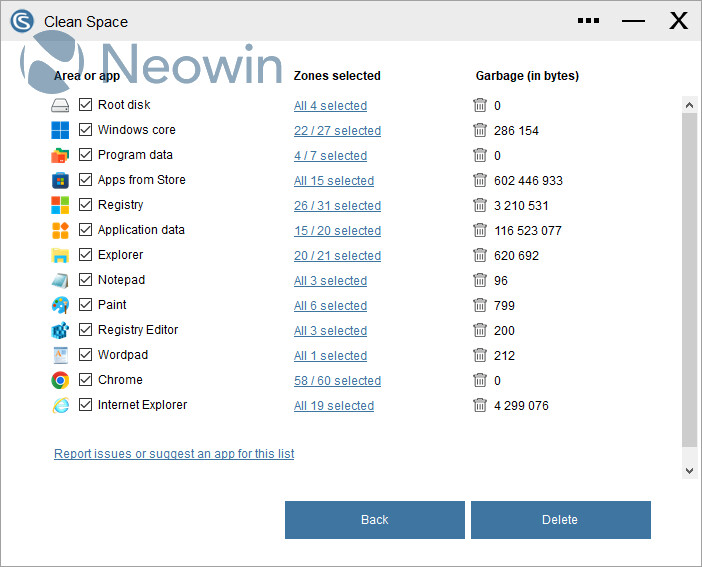Click the scrollbar down arrow

pyautogui.click(x=689, y=469)
